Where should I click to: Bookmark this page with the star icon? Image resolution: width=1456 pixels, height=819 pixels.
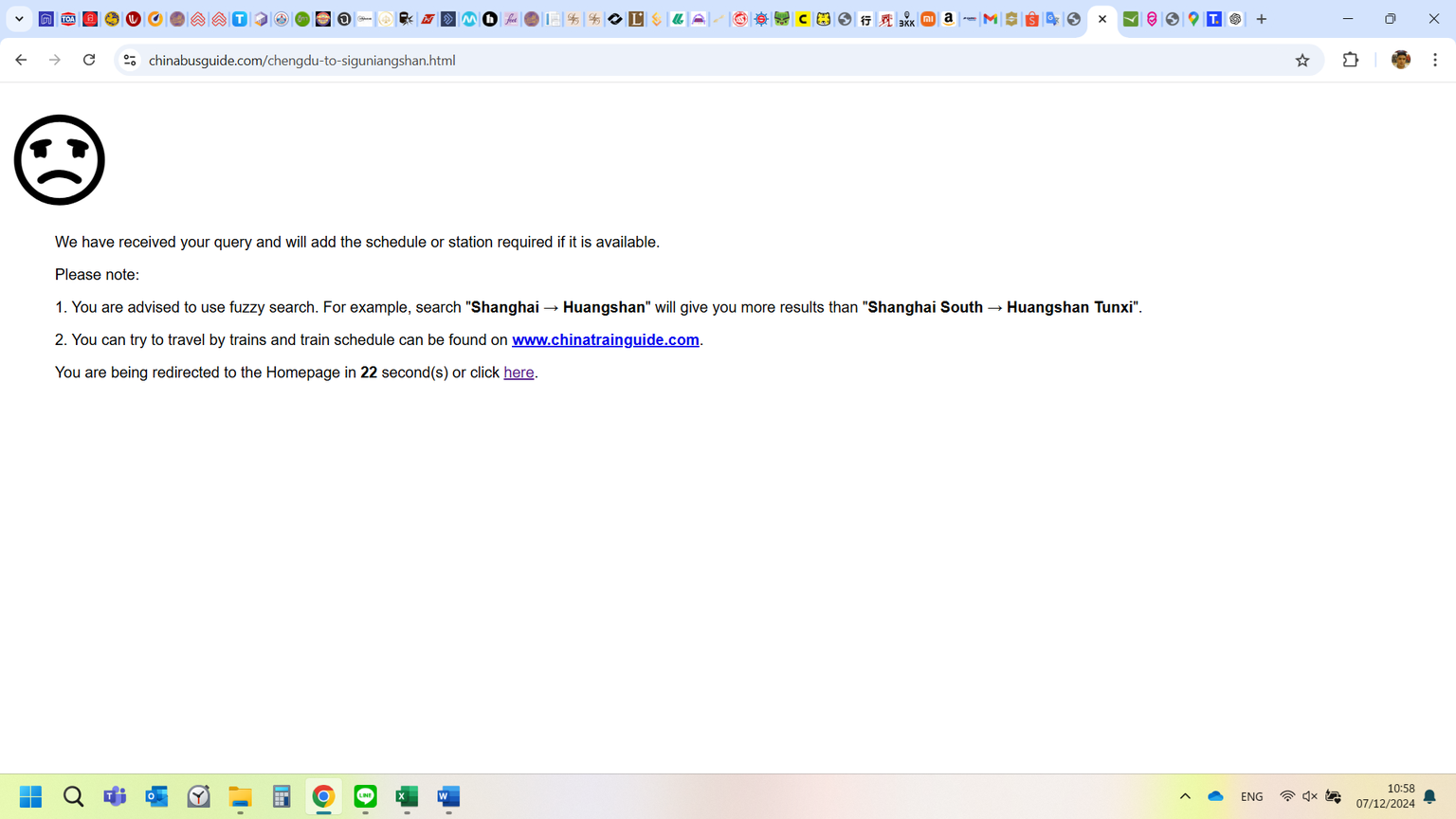pyautogui.click(x=1302, y=60)
